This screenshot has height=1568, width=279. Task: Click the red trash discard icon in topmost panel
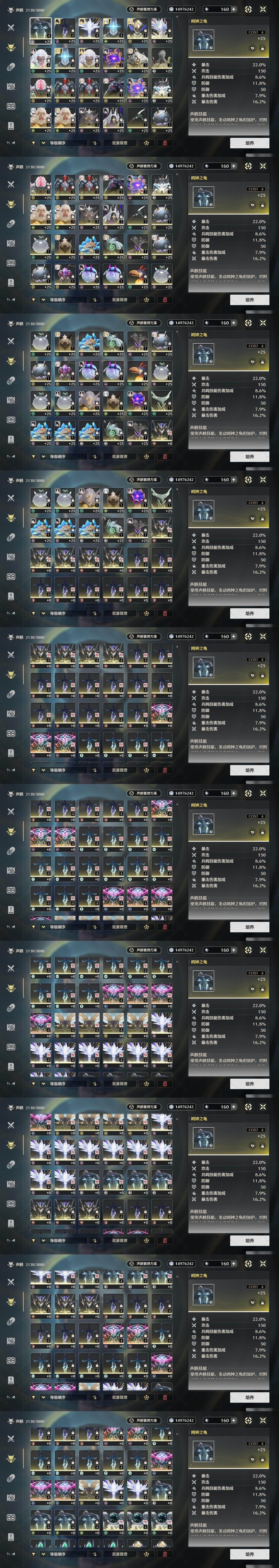pyautogui.click(x=165, y=143)
